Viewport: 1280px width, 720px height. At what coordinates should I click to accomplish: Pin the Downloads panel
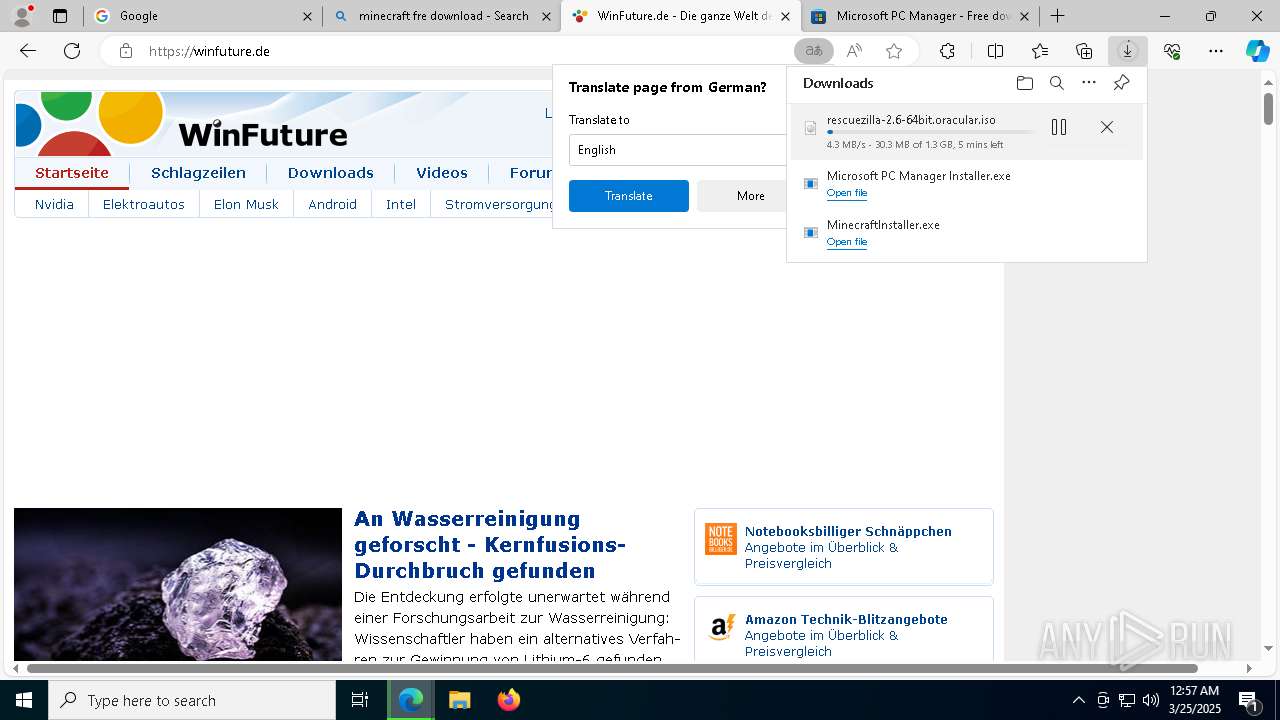click(1121, 83)
